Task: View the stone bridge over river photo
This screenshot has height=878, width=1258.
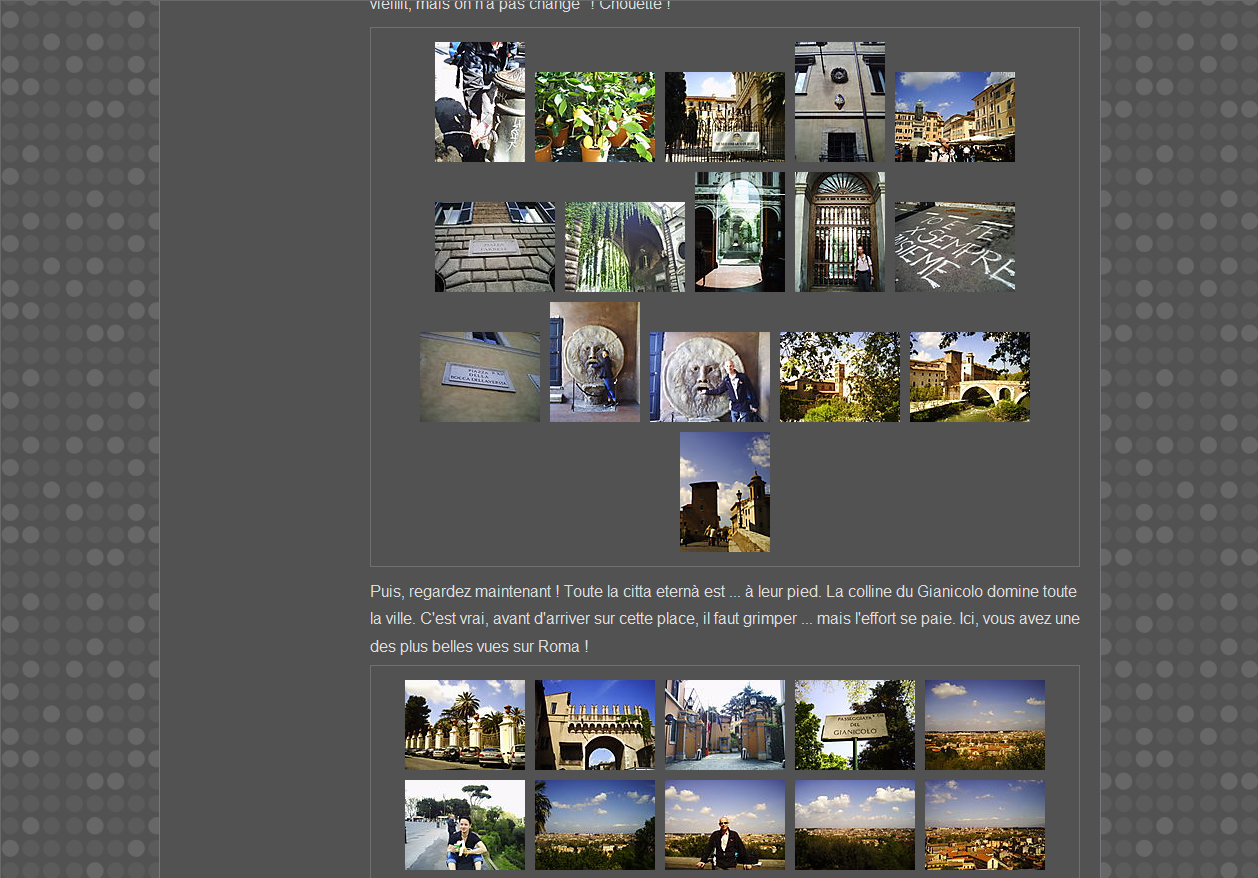Action: pos(969,377)
